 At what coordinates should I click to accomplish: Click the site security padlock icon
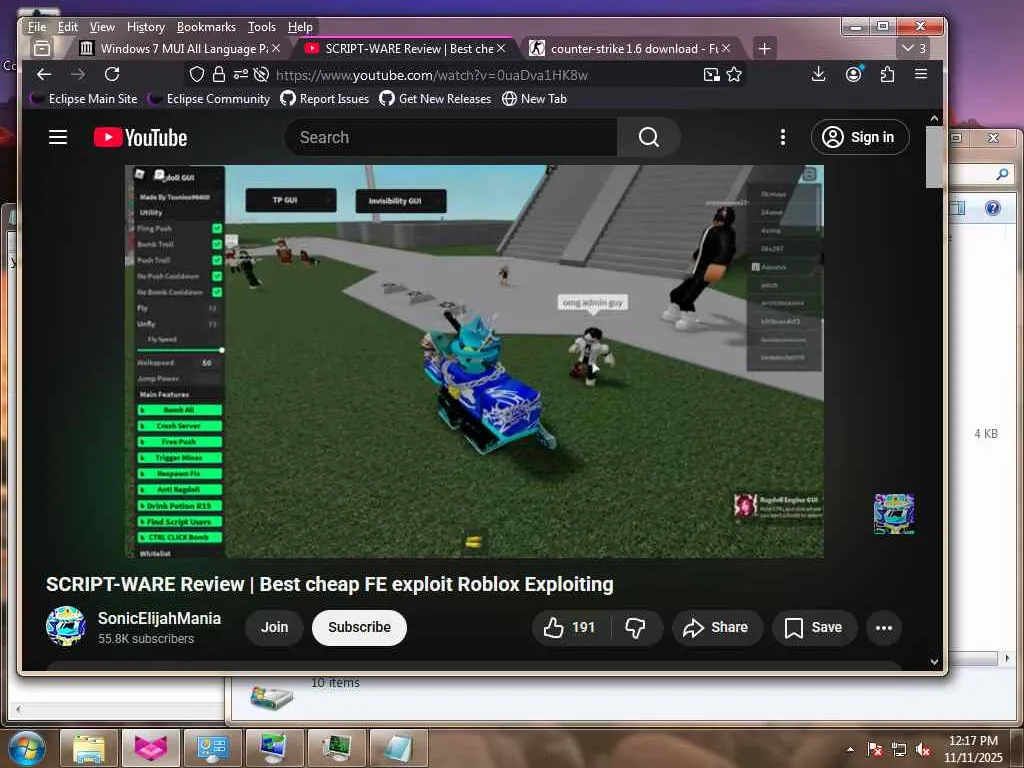point(219,74)
